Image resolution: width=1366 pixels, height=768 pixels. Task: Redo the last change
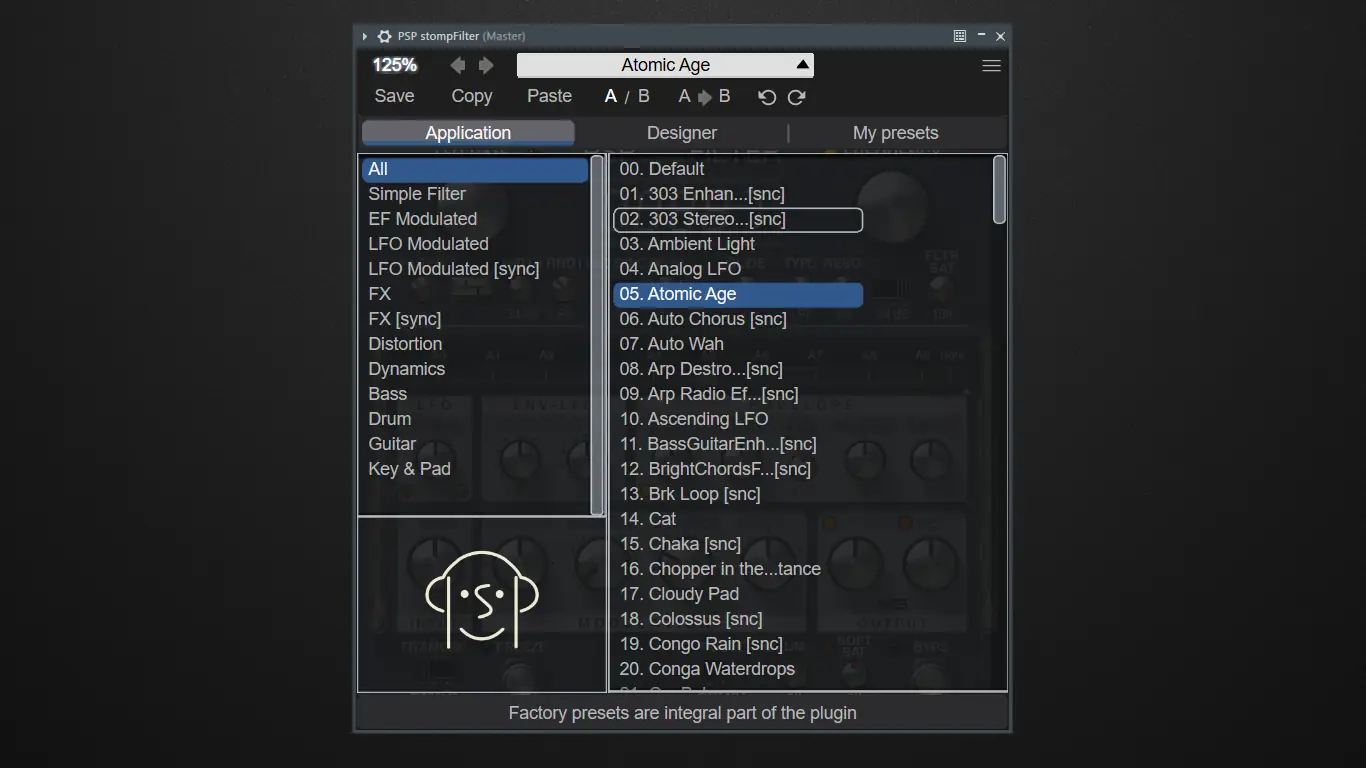[x=796, y=97]
